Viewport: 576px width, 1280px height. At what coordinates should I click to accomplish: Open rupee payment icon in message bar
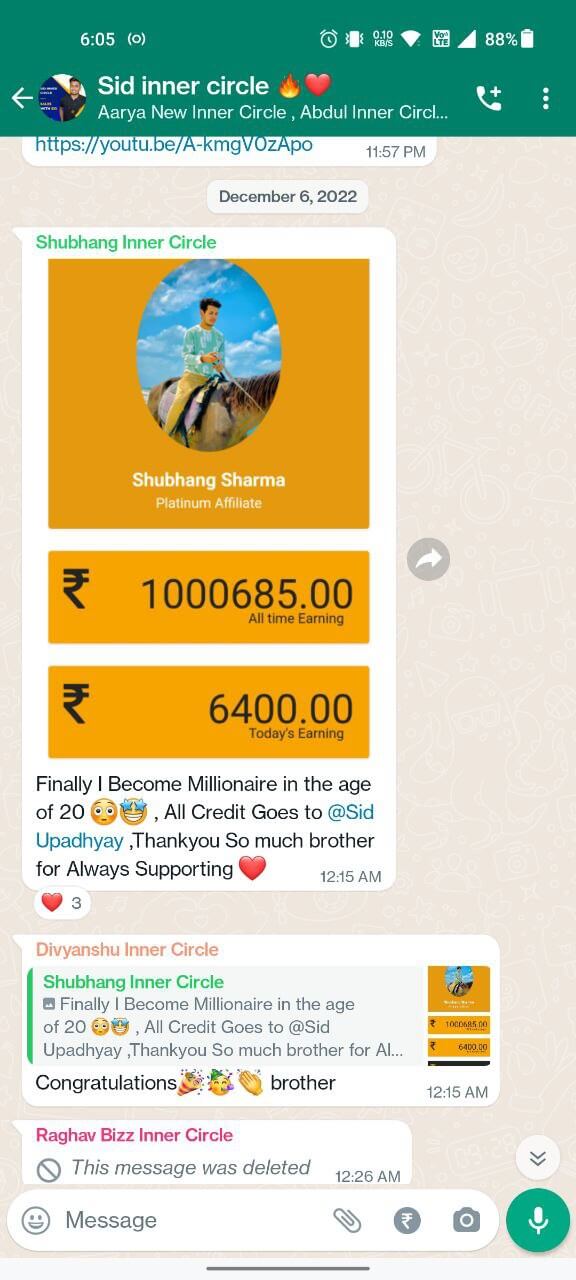[x=407, y=1220]
